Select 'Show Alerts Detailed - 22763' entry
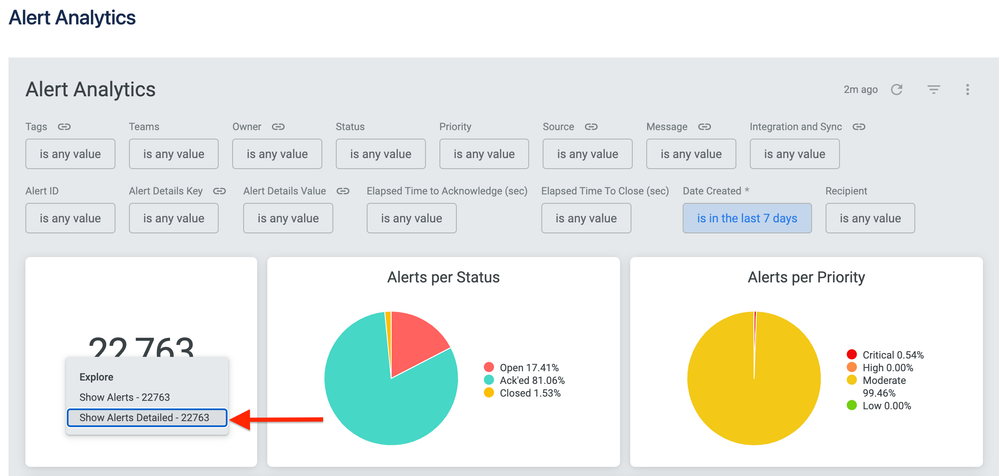This screenshot has width=999, height=476. [147, 417]
